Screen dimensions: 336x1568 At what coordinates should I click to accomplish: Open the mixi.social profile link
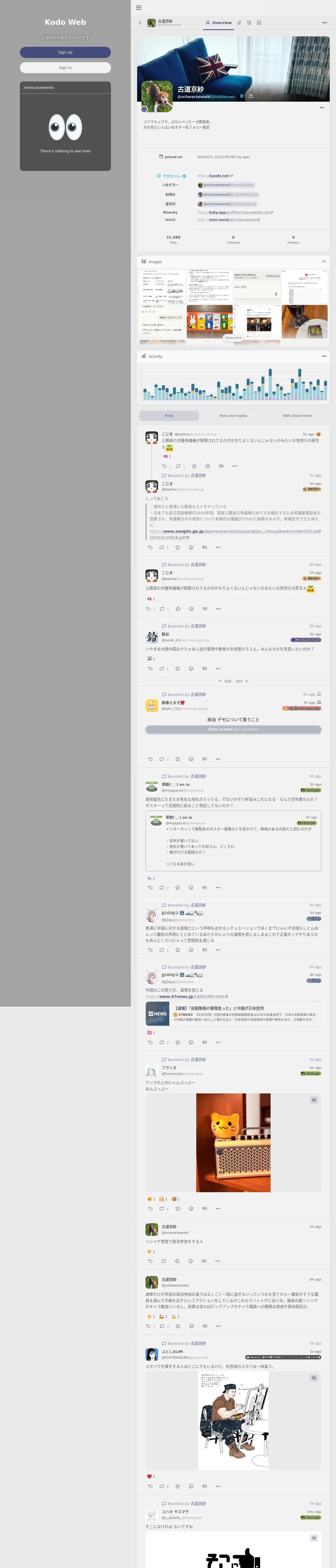pos(228,220)
